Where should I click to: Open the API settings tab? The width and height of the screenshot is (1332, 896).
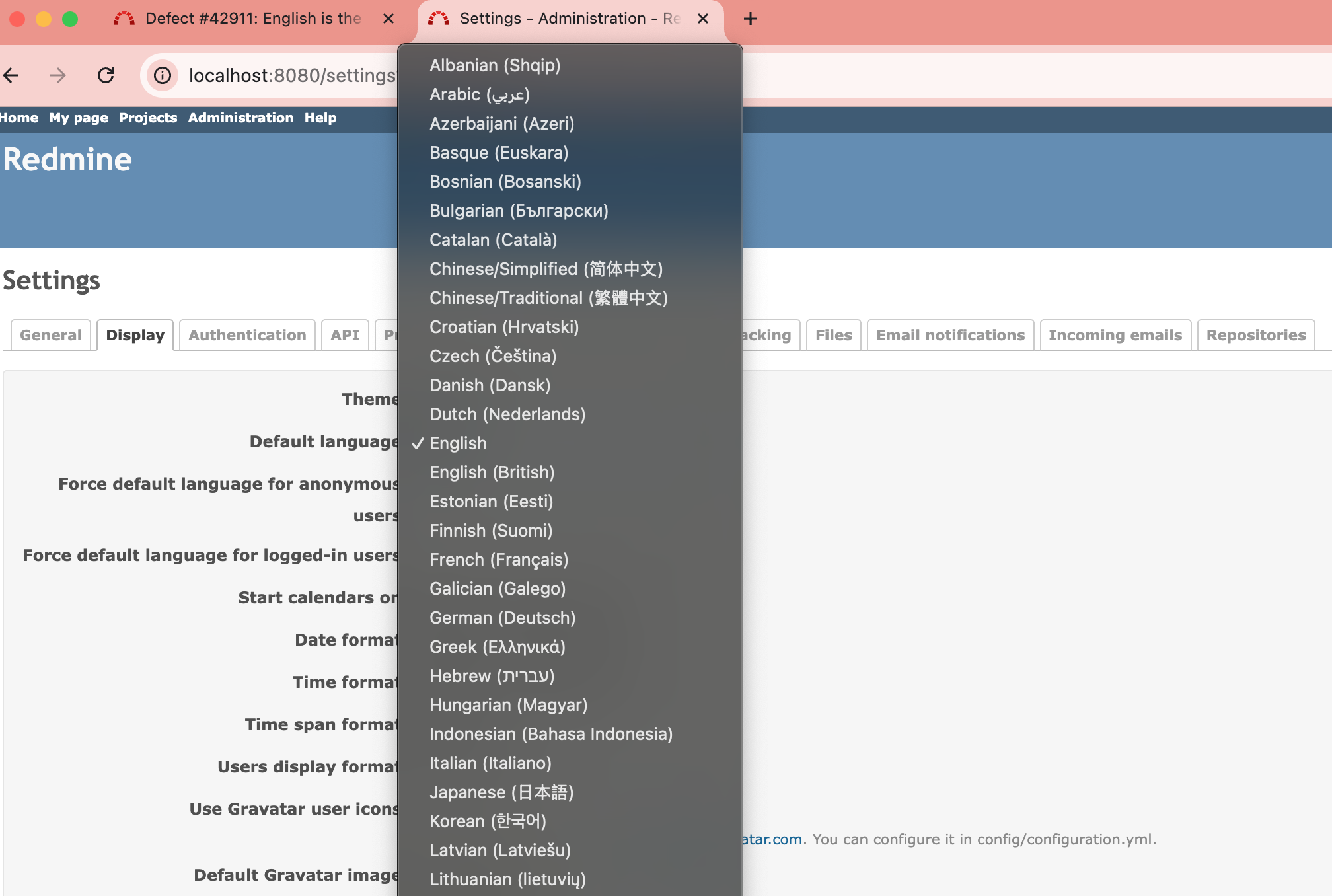coord(345,335)
